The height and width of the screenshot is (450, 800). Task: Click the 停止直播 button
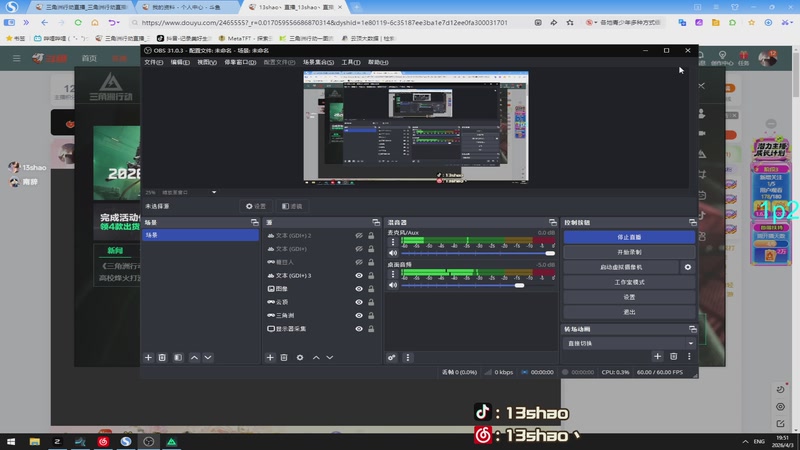click(629, 237)
